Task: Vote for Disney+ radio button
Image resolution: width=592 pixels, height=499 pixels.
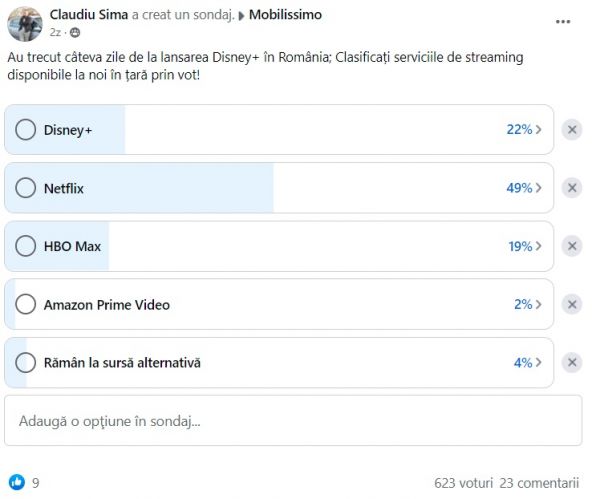Action: coord(26,130)
